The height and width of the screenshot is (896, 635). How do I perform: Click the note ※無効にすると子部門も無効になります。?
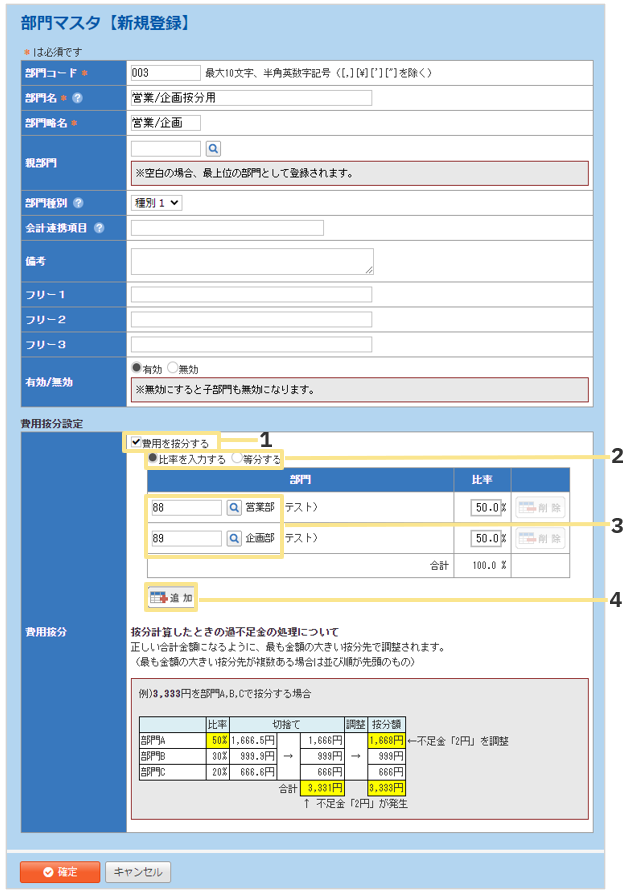(225, 390)
